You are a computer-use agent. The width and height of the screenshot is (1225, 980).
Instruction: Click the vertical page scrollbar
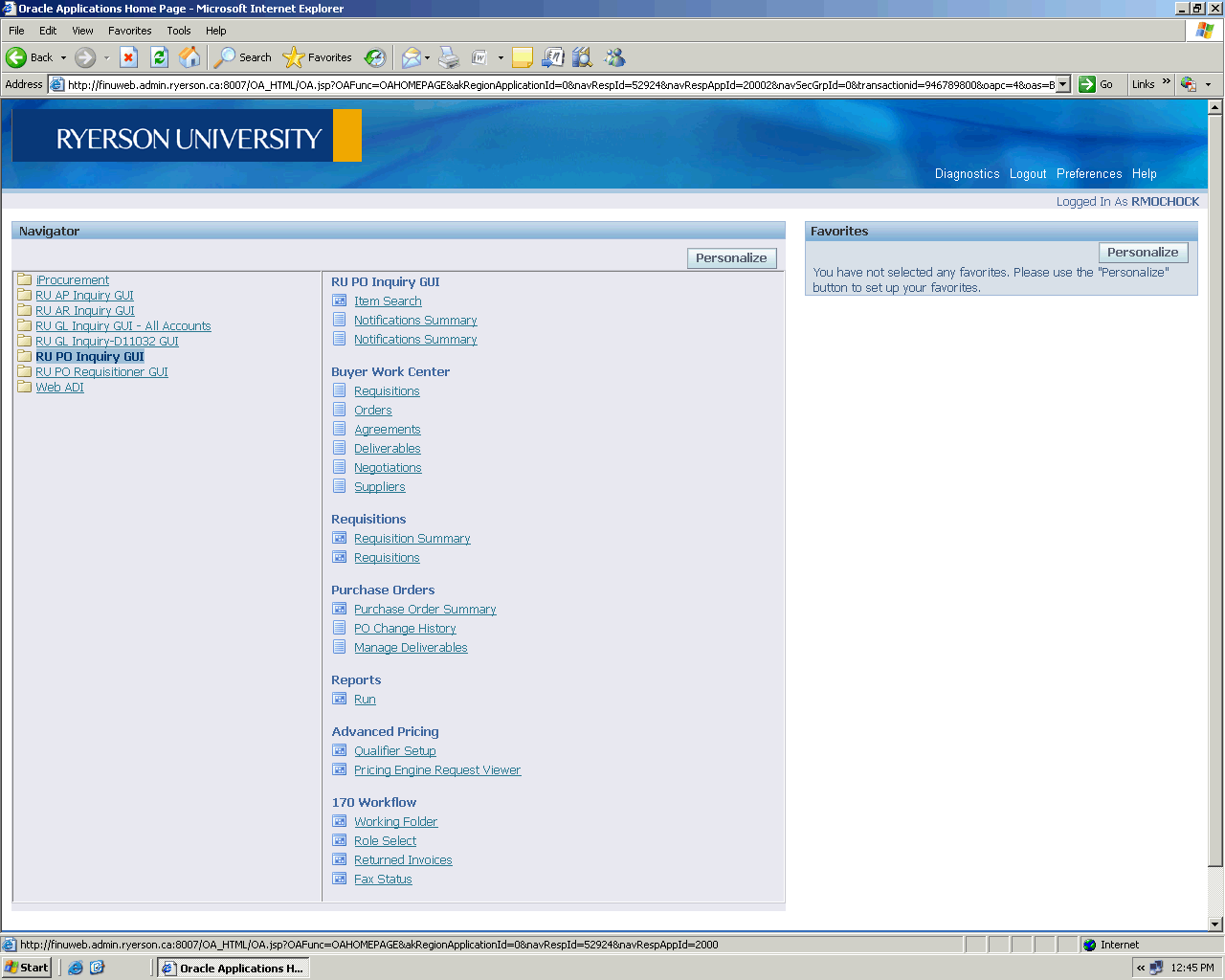pyautogui.click(x=1215, y=479)
